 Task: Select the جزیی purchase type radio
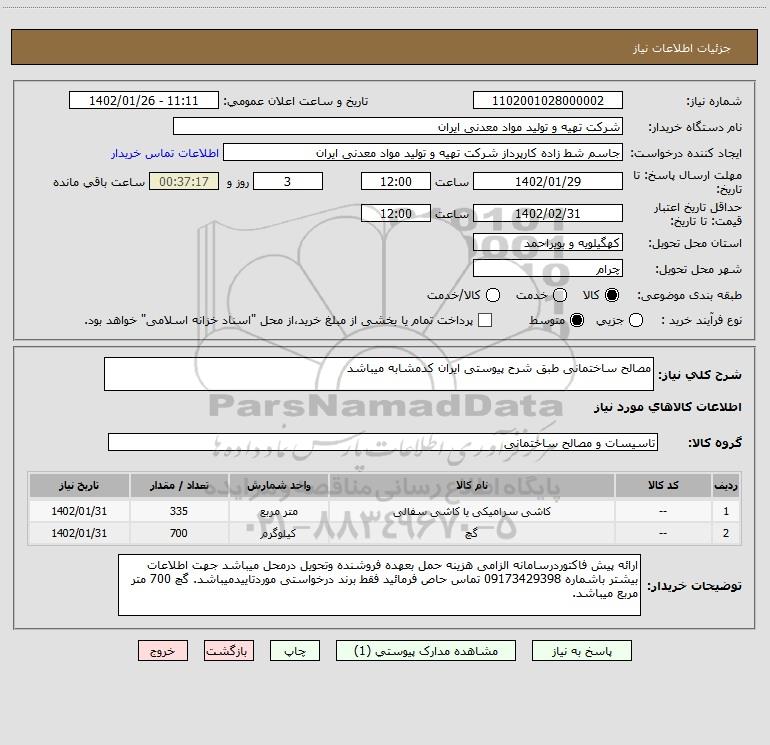pyautogui.click(x=636, y=320)
